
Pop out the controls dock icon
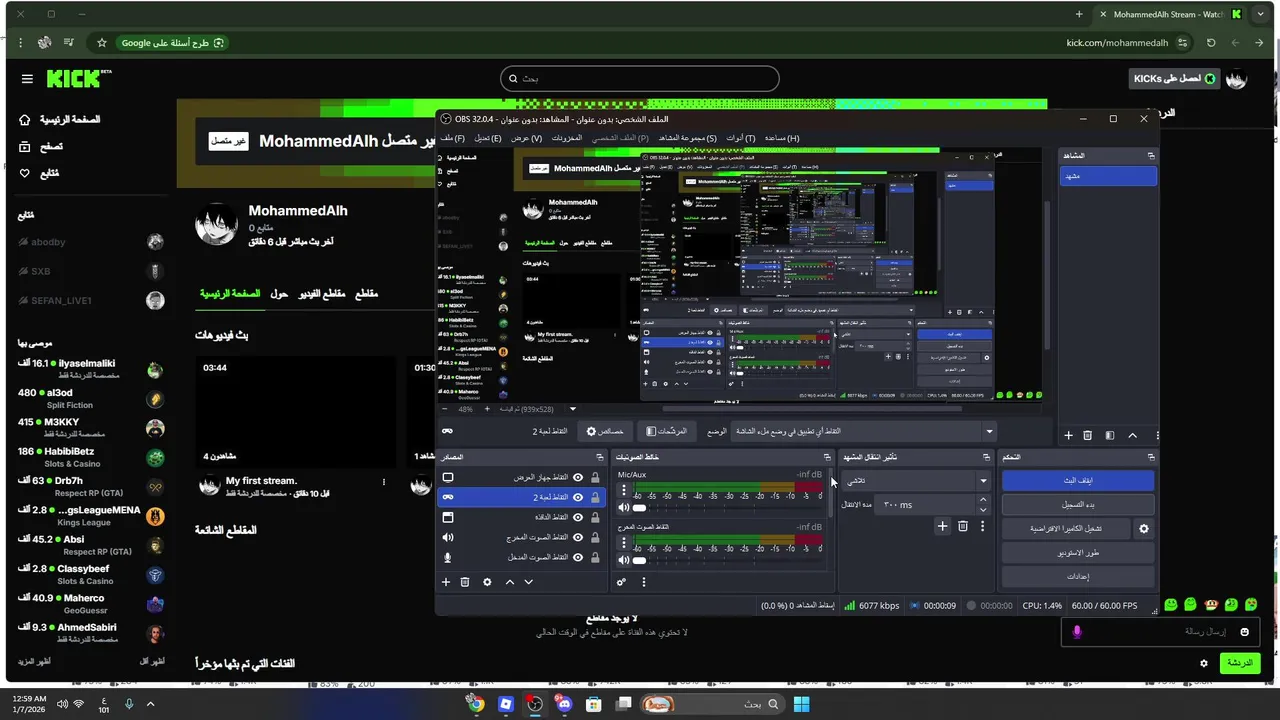coord(1151,457)
